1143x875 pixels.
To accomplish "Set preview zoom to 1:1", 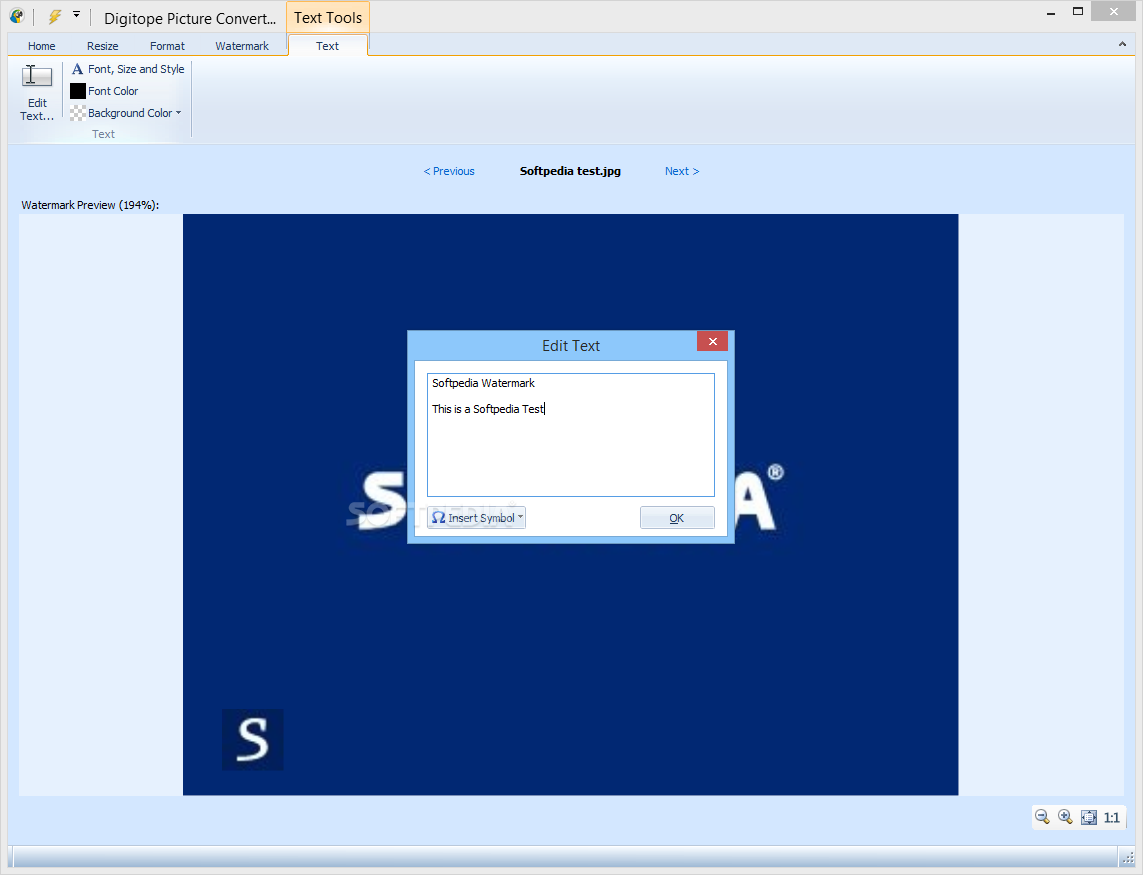I will pos(1112,817).
